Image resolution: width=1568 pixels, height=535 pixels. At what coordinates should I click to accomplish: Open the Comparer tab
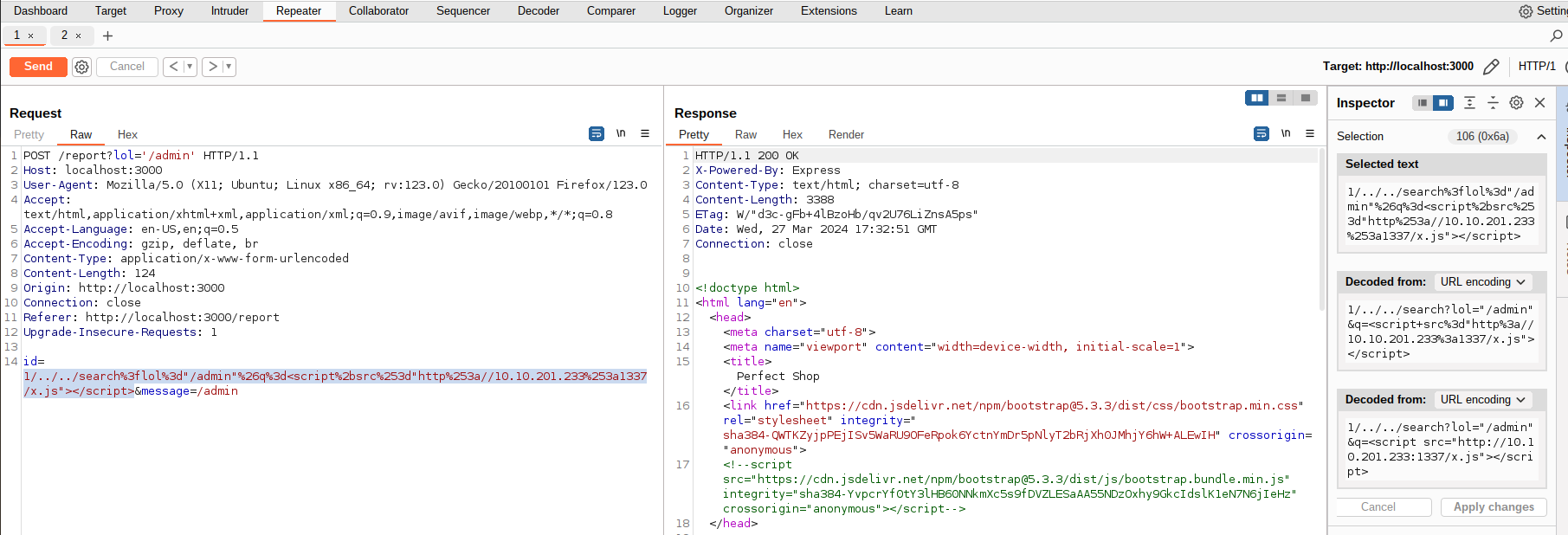611,11
